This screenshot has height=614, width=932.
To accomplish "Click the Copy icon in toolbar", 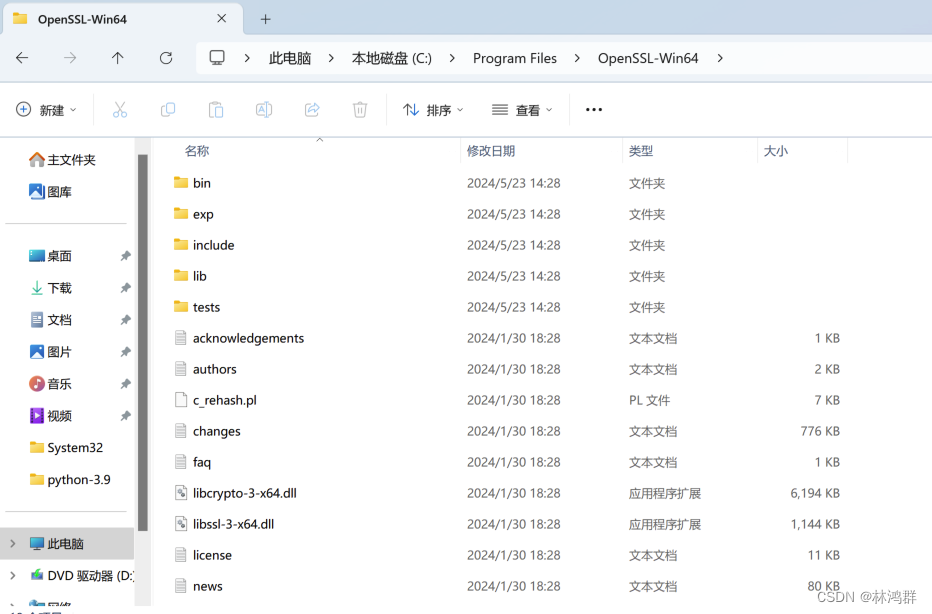I will [167, 109].
